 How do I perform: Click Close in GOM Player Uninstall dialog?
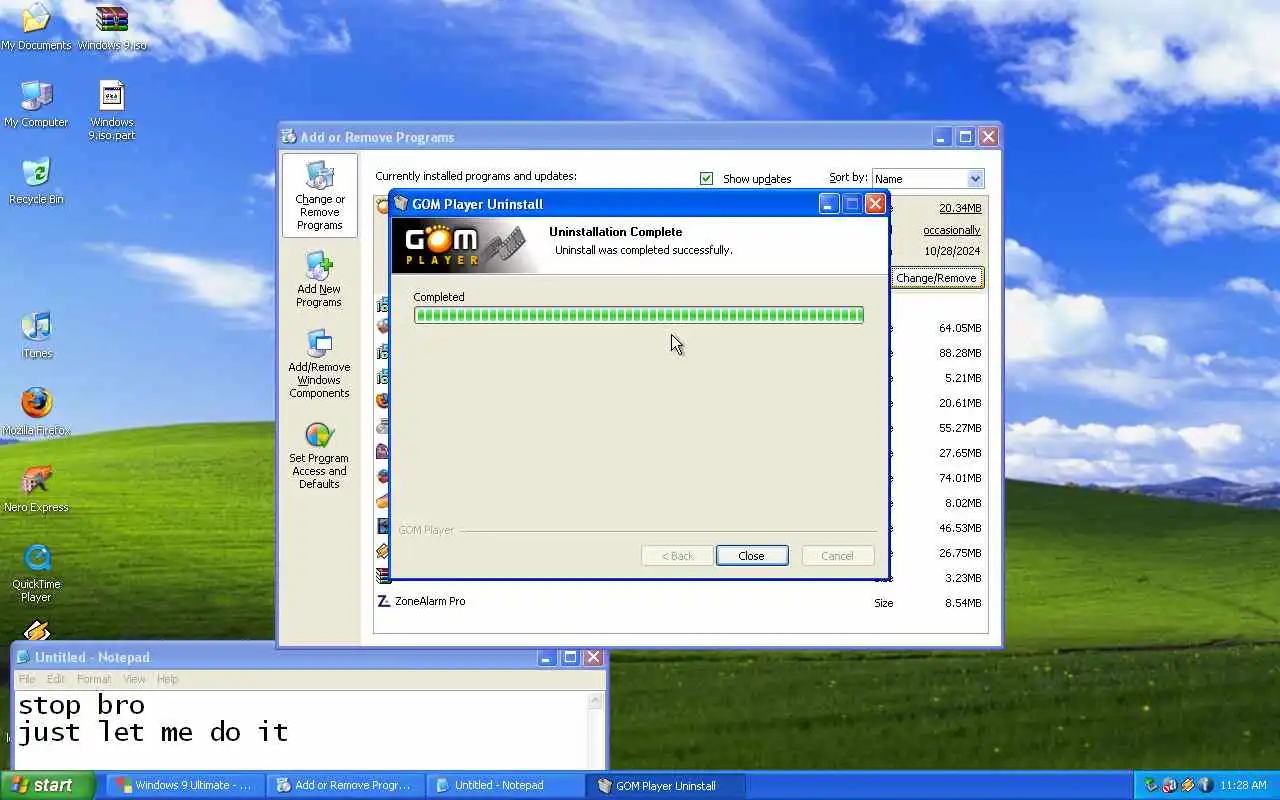click(x=752, y=556)
